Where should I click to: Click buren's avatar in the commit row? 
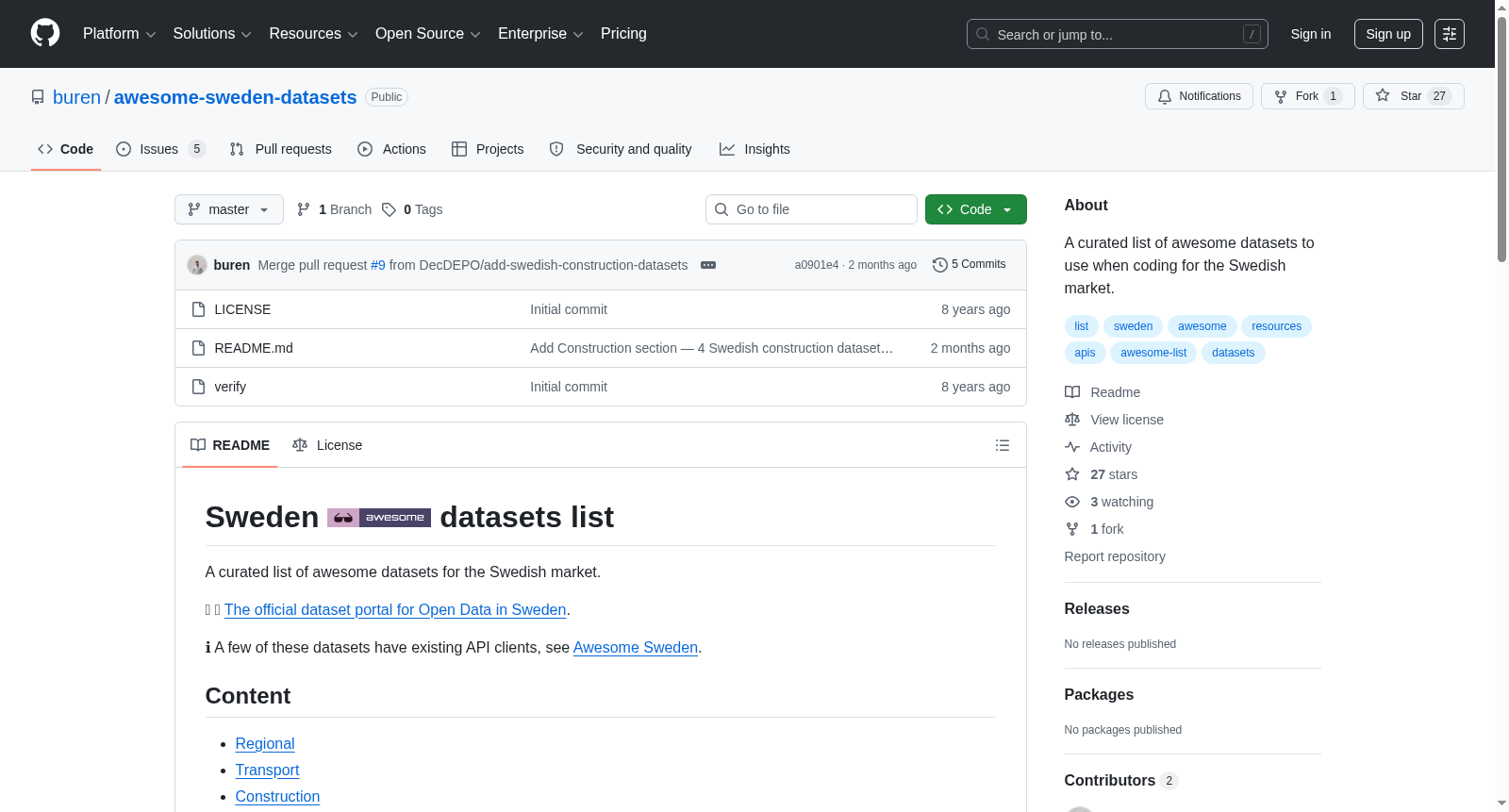click(x=197, y=265)
